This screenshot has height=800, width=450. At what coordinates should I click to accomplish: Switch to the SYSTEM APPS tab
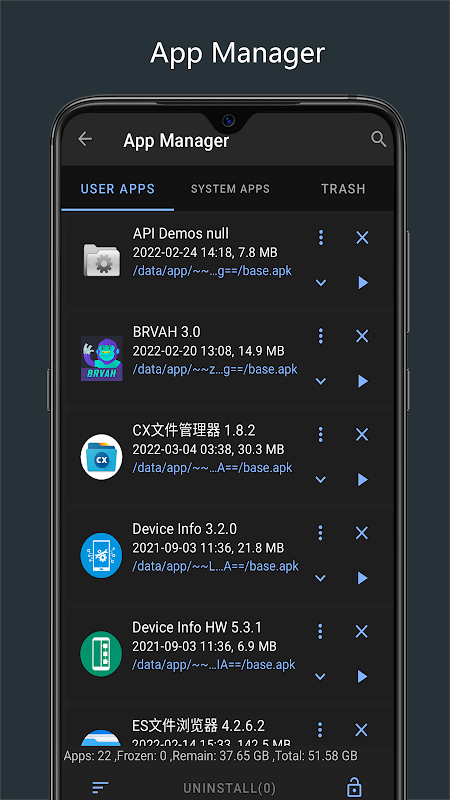[230, 189]
